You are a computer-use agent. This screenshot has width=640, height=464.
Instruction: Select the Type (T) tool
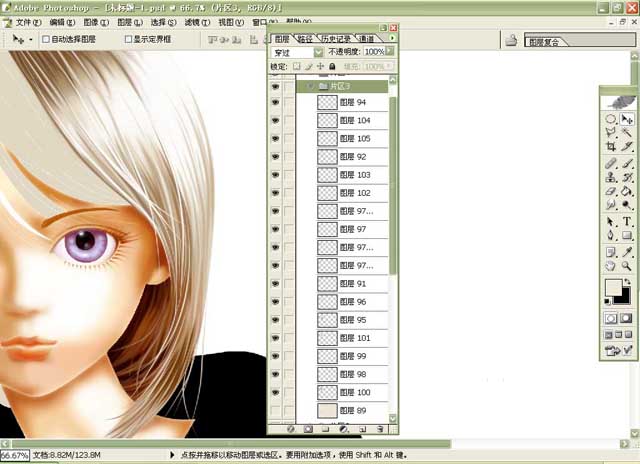point(627,222)
